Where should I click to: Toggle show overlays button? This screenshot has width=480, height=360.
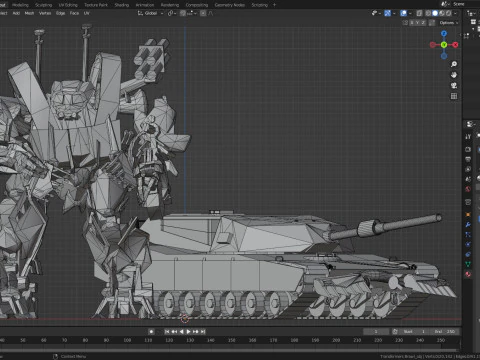(x=403, y=13)
